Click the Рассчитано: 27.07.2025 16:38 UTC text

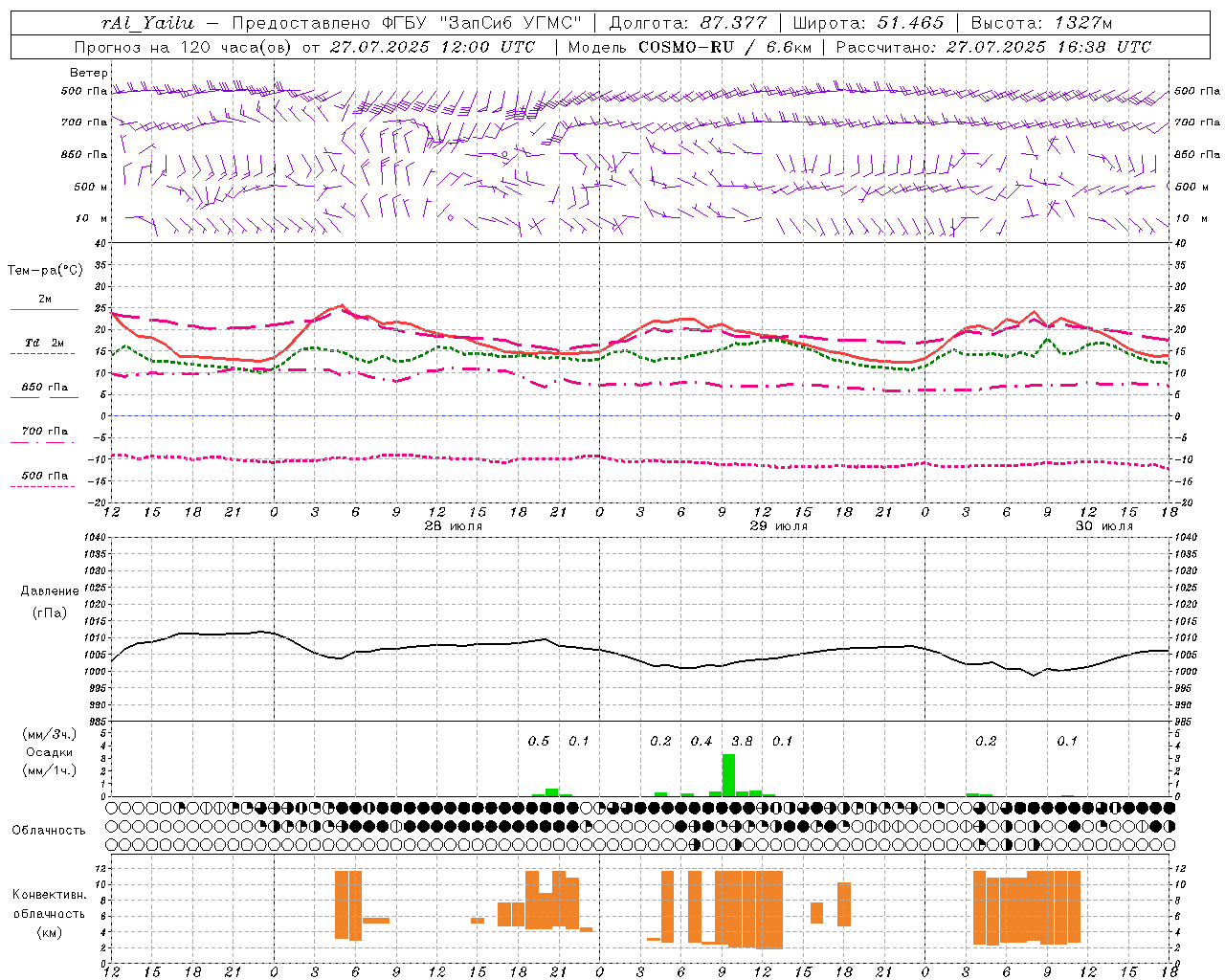993,47
